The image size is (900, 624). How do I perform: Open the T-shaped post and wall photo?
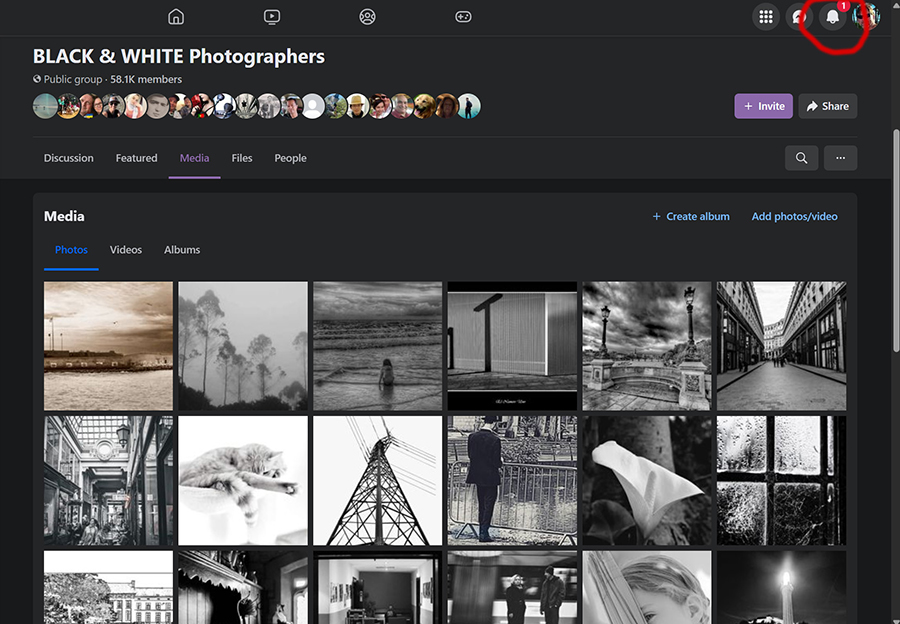point(512,346)
